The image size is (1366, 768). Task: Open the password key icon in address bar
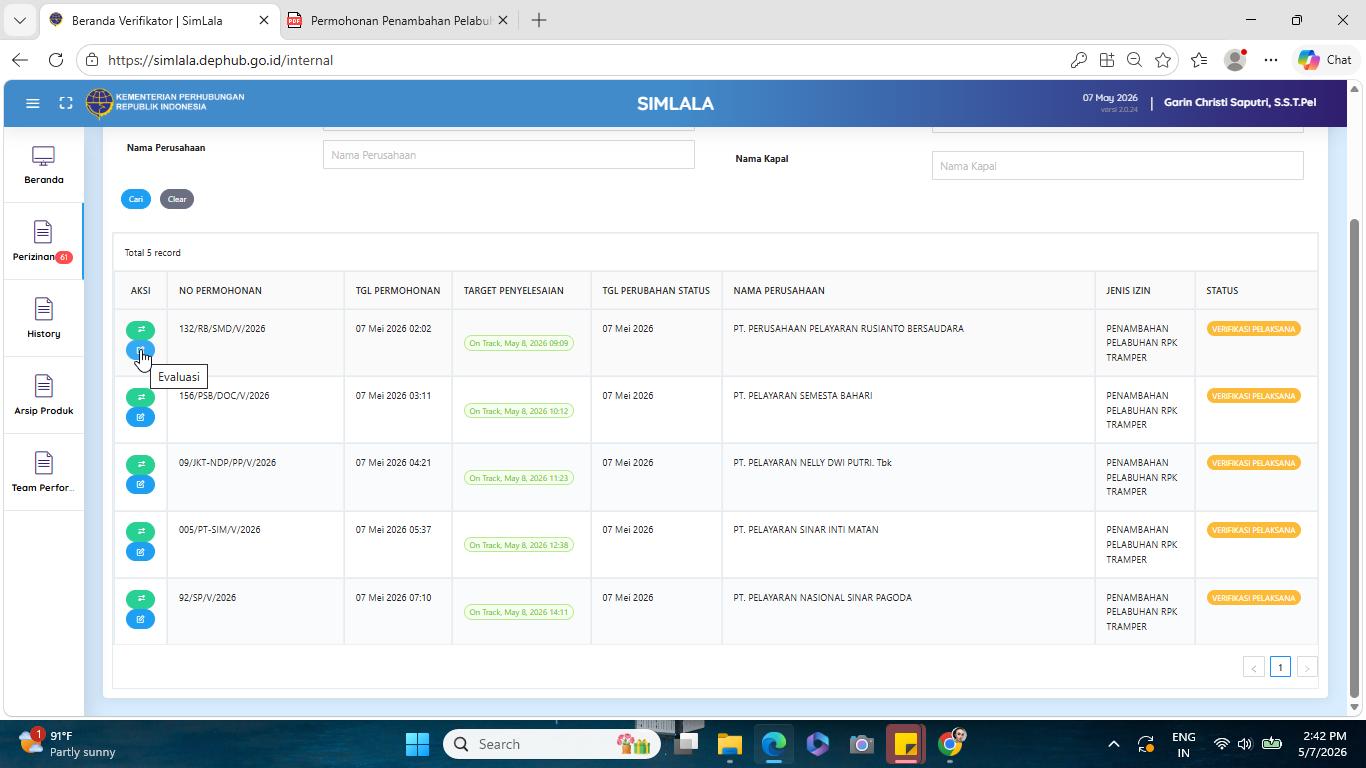coord(1078,60)
